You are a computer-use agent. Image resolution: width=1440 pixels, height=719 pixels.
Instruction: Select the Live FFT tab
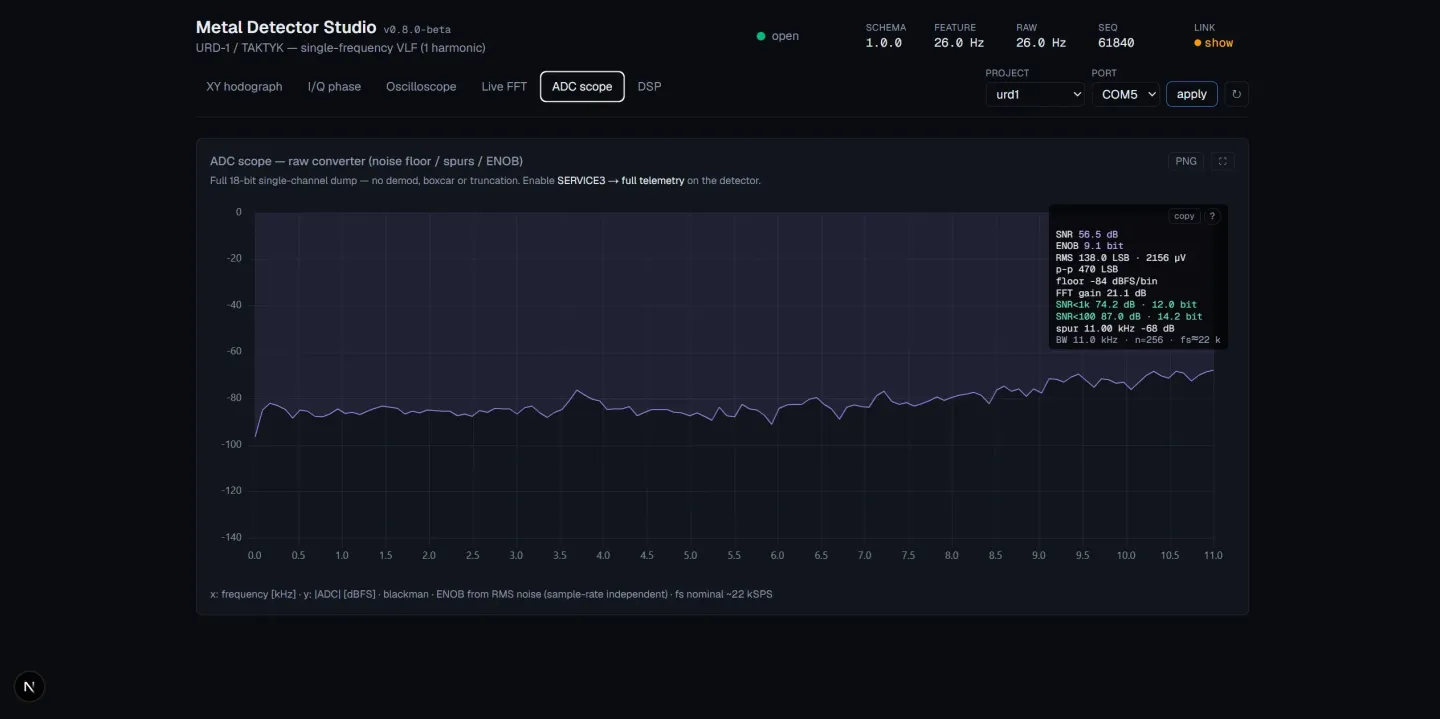(504, 87)
